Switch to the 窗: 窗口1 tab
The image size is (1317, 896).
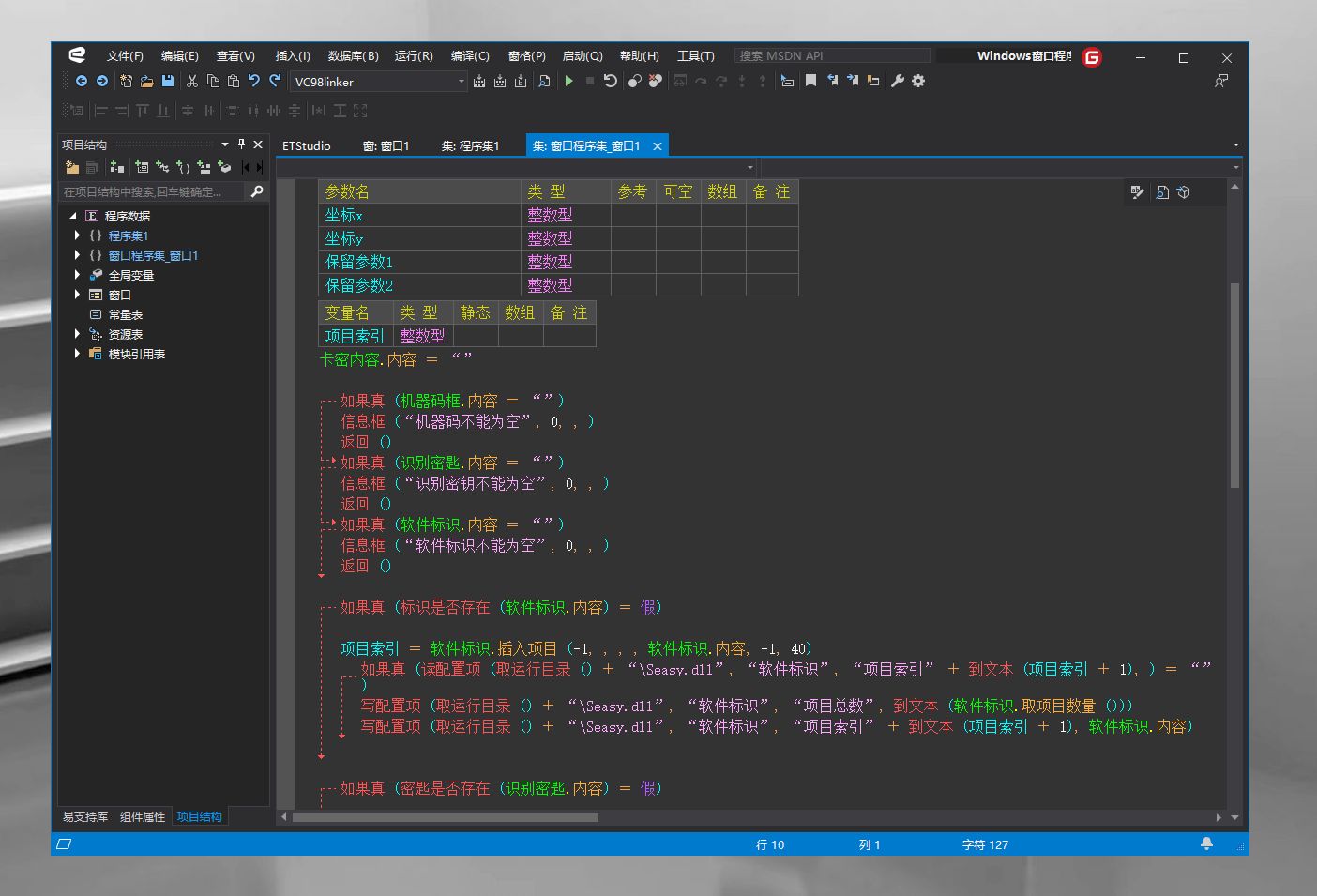tap(386, 145)
